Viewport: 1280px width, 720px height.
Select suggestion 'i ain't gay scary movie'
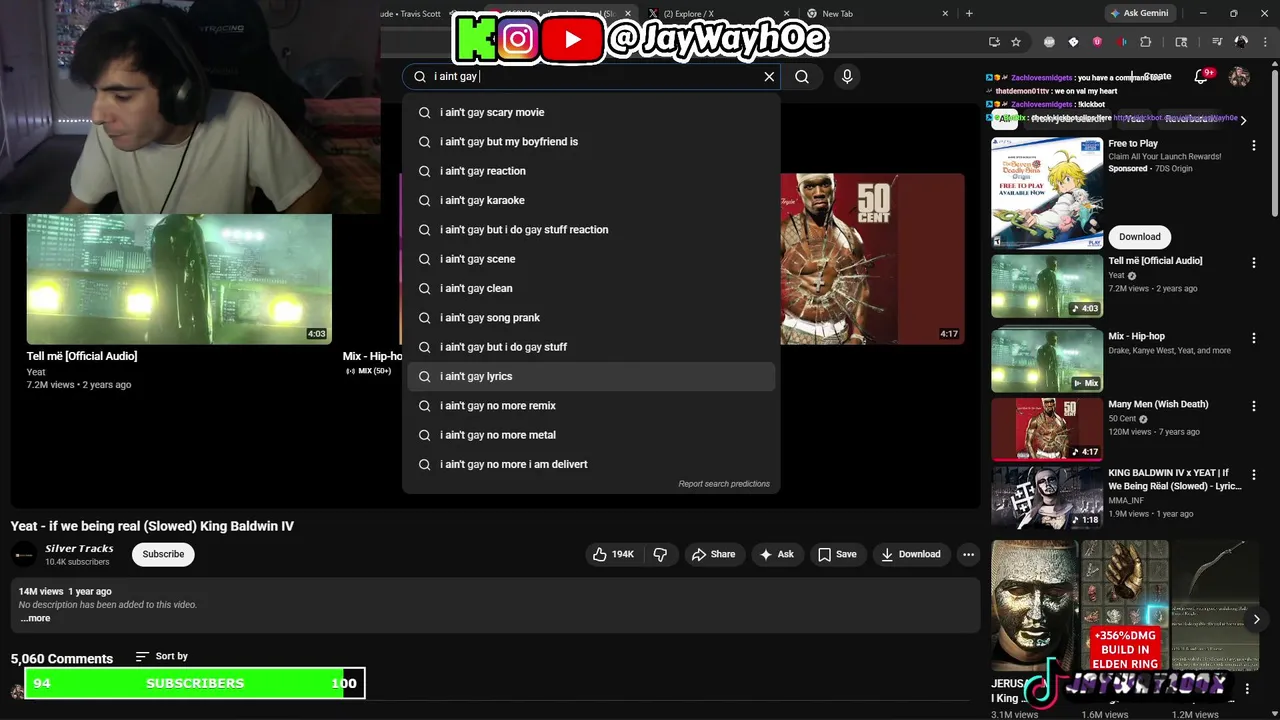point(591,112)
